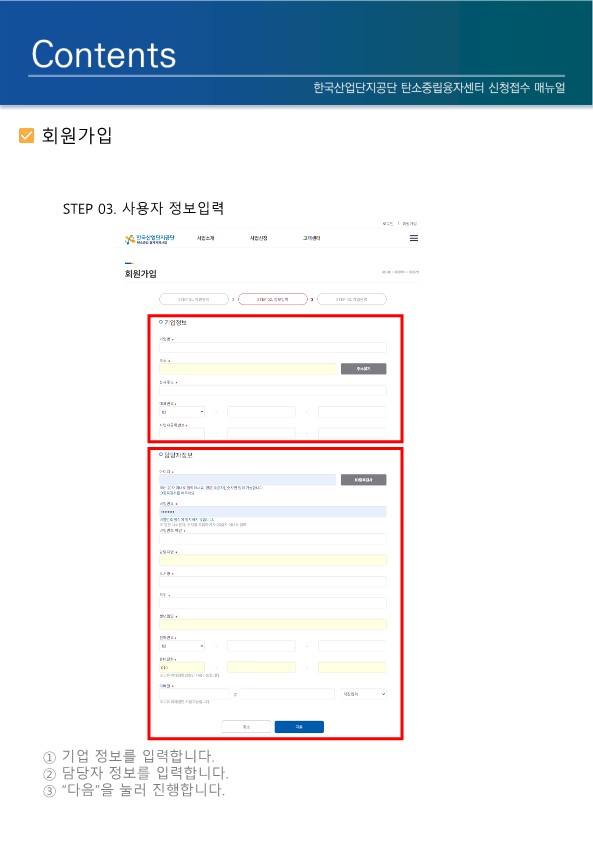Click the password field with masked dots

click(x=273, y=512)
